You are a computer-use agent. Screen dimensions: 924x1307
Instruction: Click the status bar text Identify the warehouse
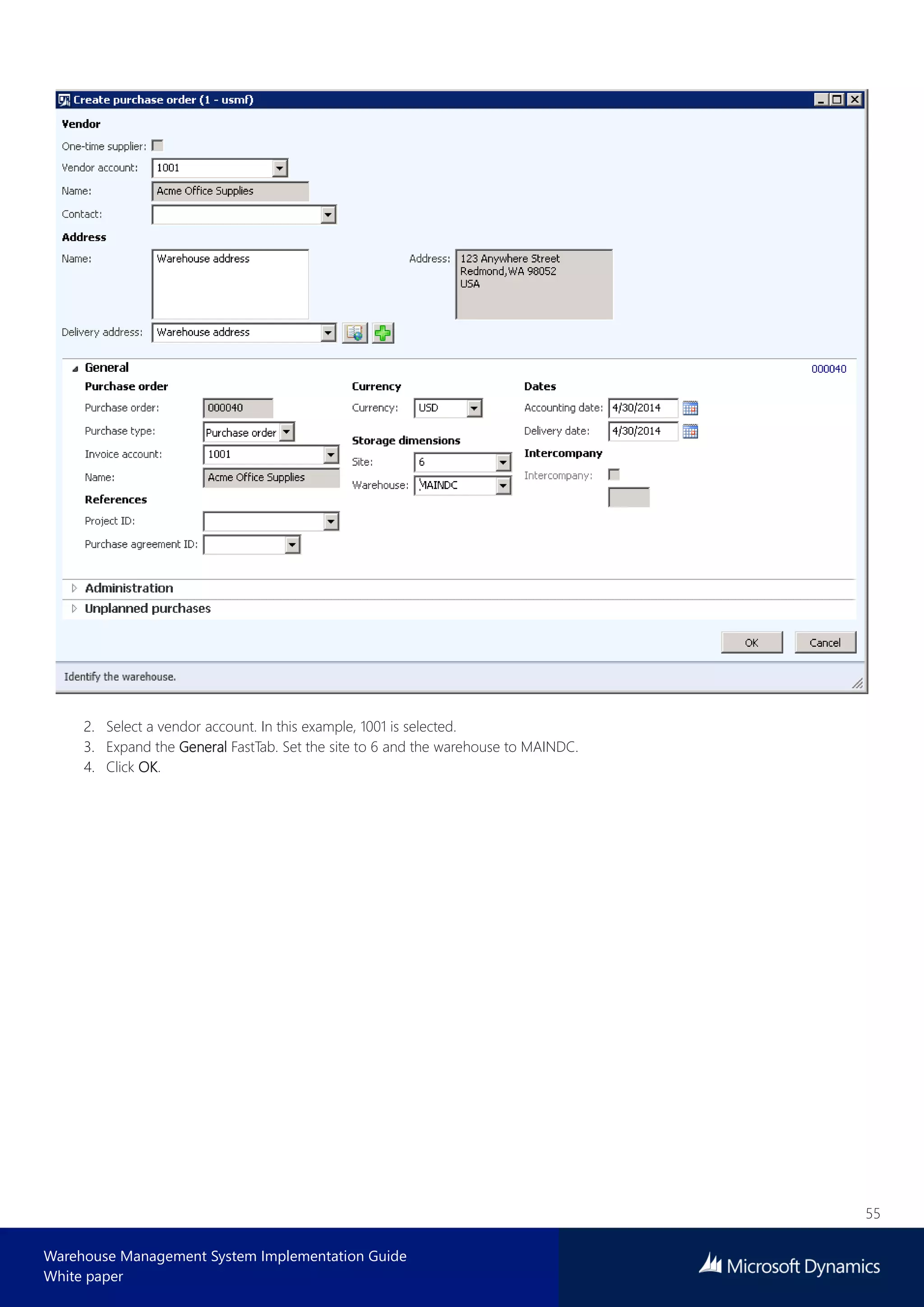pos(120,677)
